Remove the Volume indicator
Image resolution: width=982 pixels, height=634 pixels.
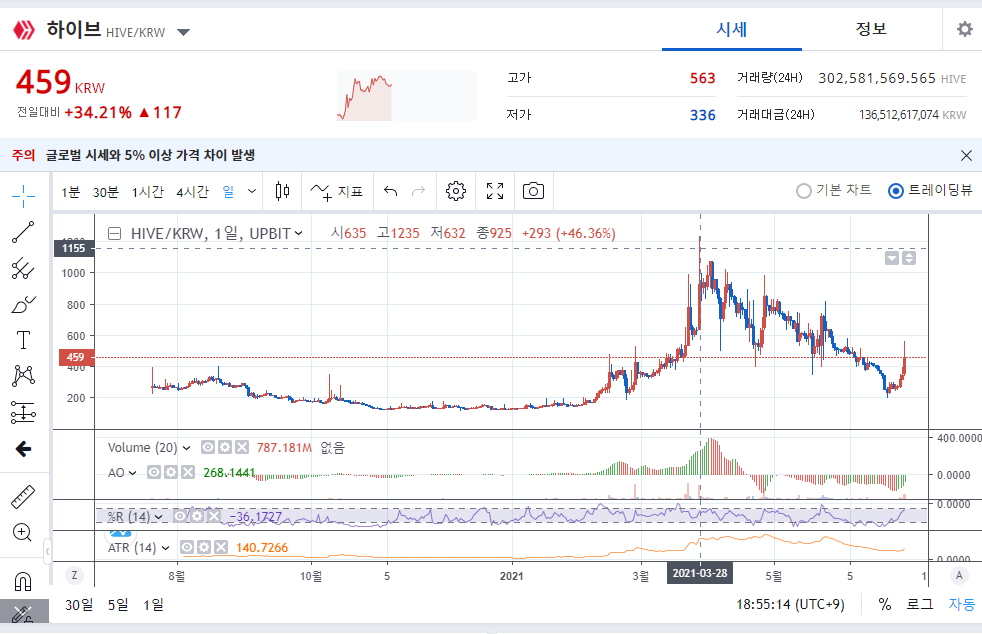point(242,447)
